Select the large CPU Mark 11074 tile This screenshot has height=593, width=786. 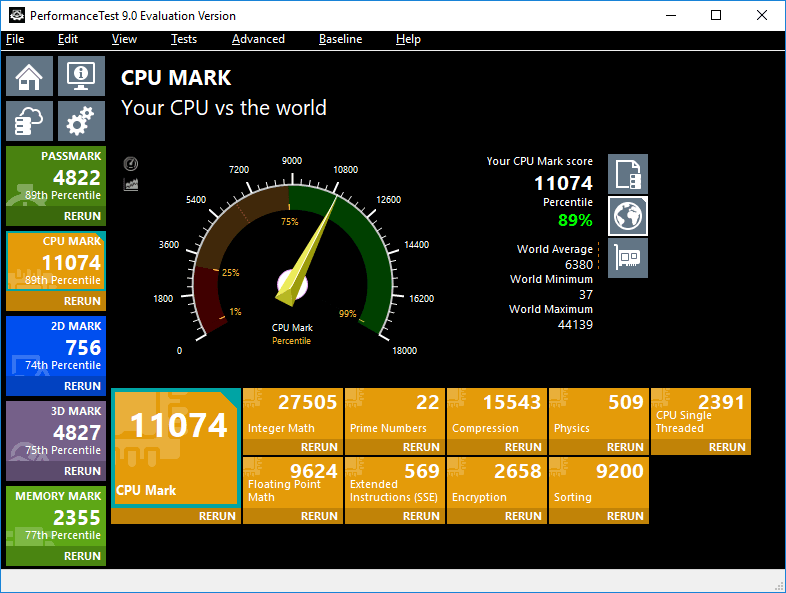tap(176, 448)
